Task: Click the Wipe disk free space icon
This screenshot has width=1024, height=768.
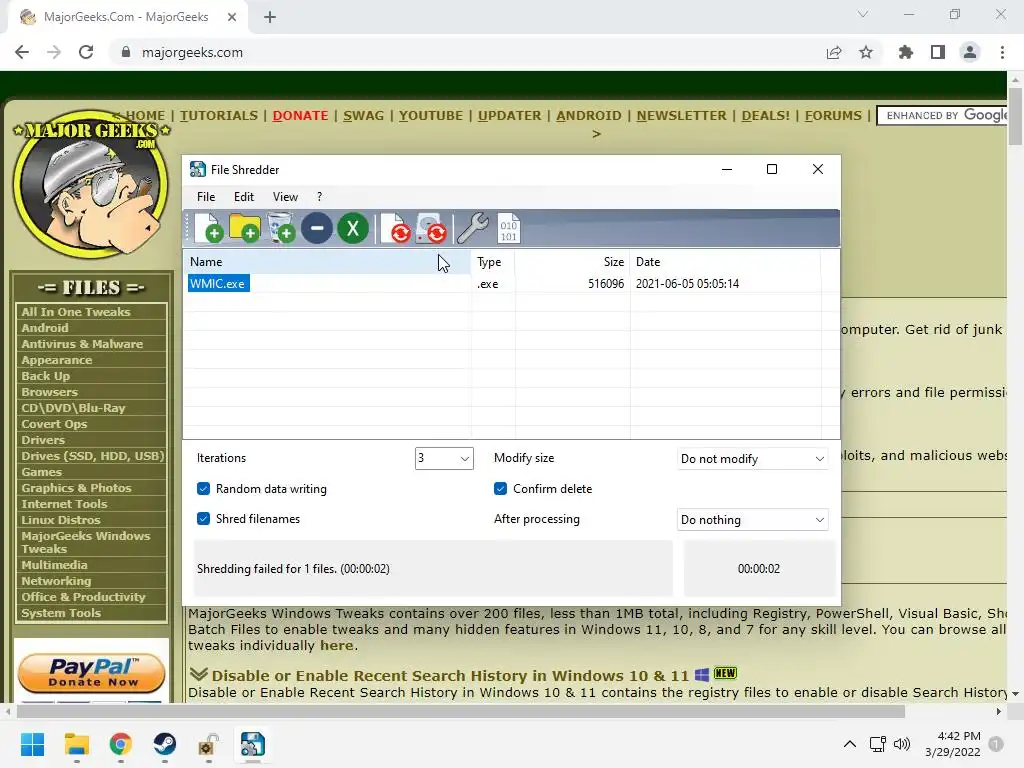Action: point(432,228)
